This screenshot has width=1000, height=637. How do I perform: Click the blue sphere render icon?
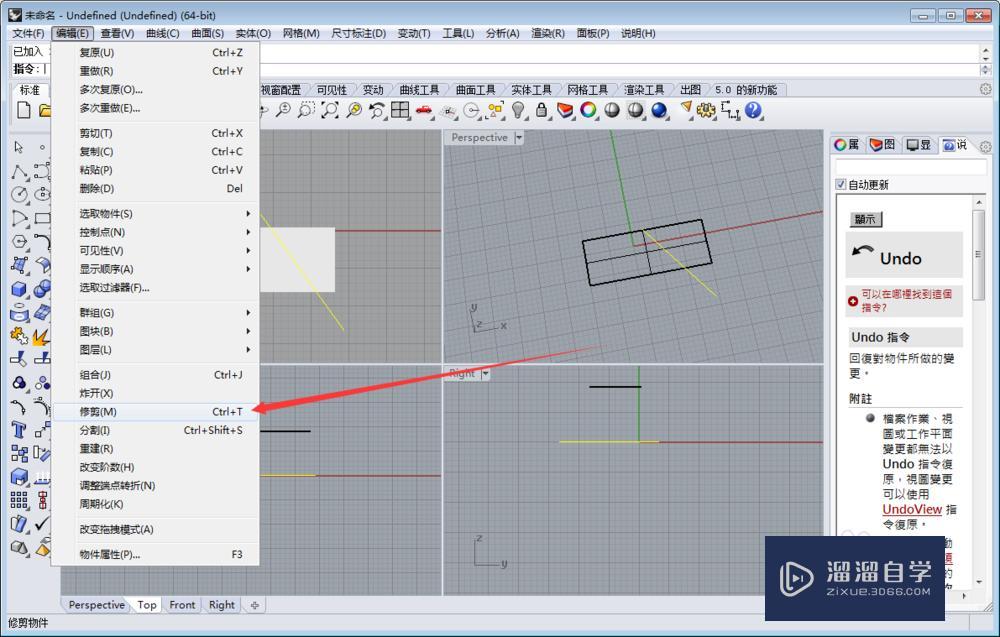click(659, 110)
